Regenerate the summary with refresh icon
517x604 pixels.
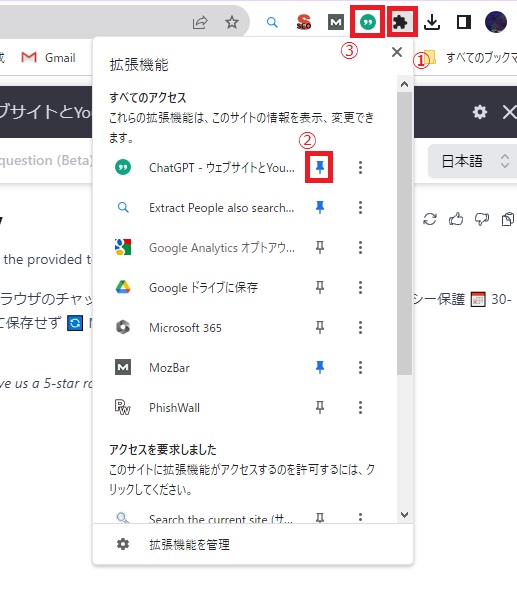click(430, 219)
